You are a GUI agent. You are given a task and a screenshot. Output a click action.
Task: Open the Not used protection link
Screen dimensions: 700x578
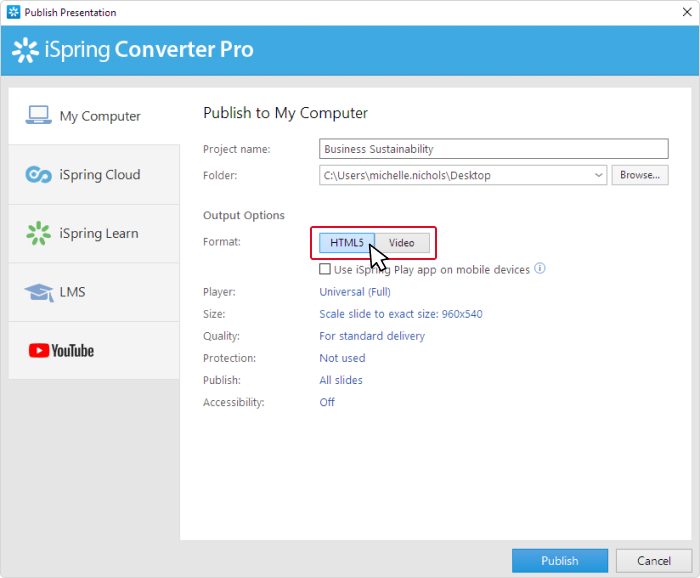click(x=342, y=358)
